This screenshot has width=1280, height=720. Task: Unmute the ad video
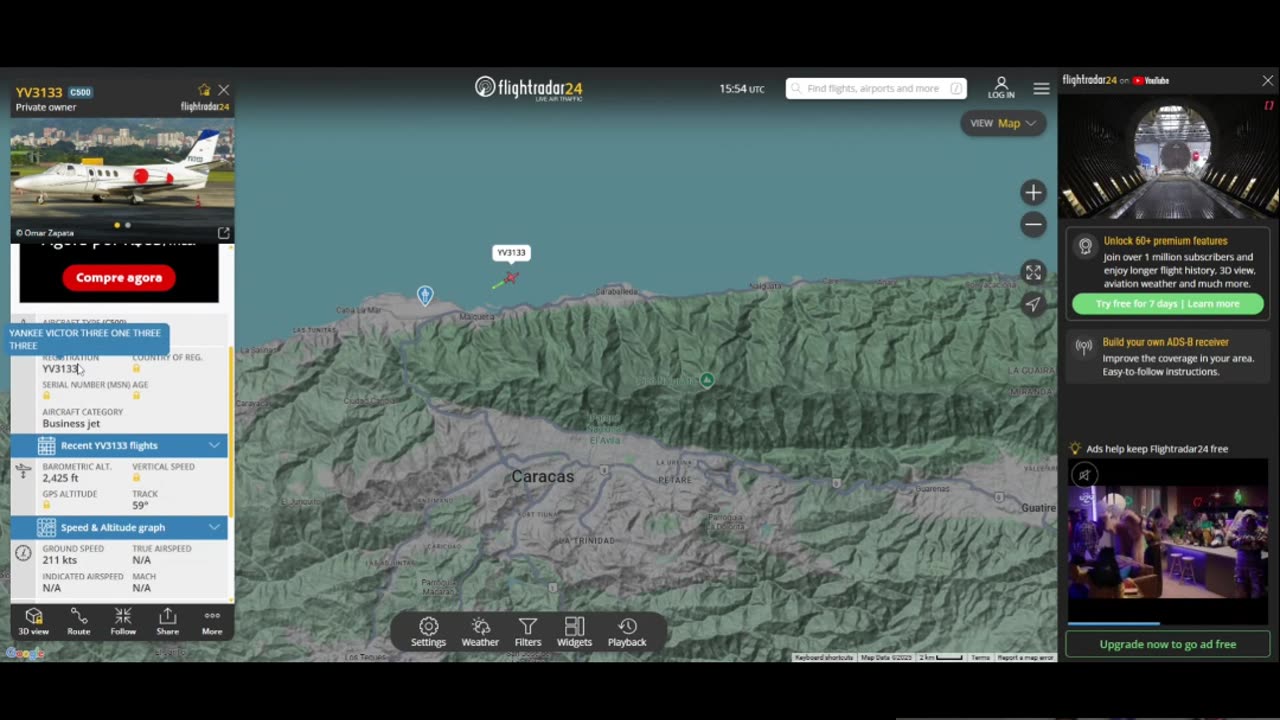[1084, 475]
